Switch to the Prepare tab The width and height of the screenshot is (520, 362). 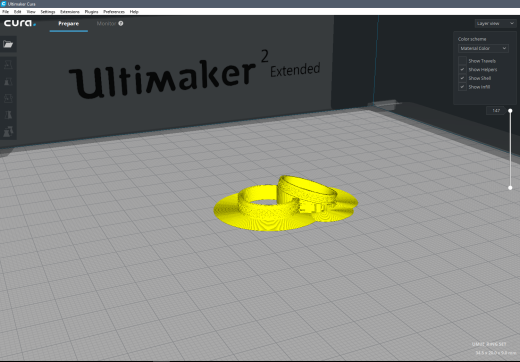coord(69,23)
